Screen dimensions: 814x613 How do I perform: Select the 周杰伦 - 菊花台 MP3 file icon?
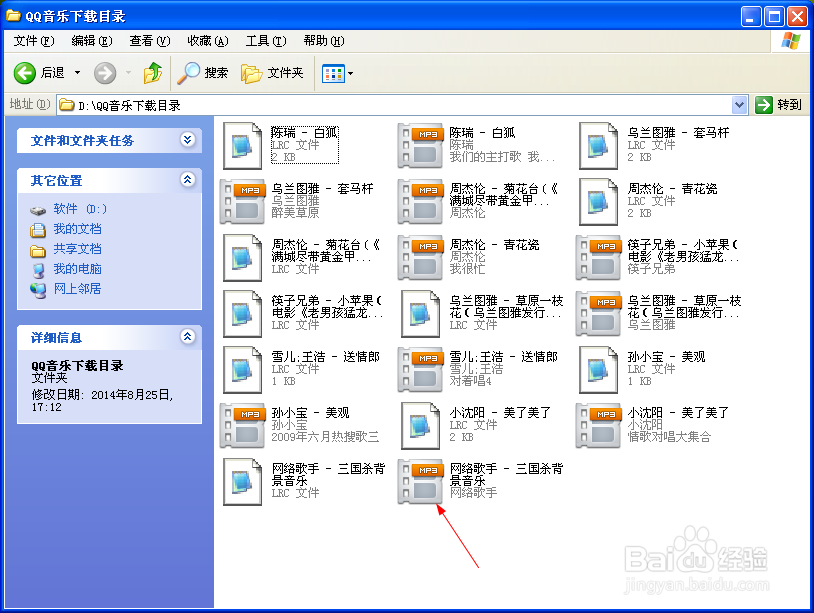click(420, 202)
